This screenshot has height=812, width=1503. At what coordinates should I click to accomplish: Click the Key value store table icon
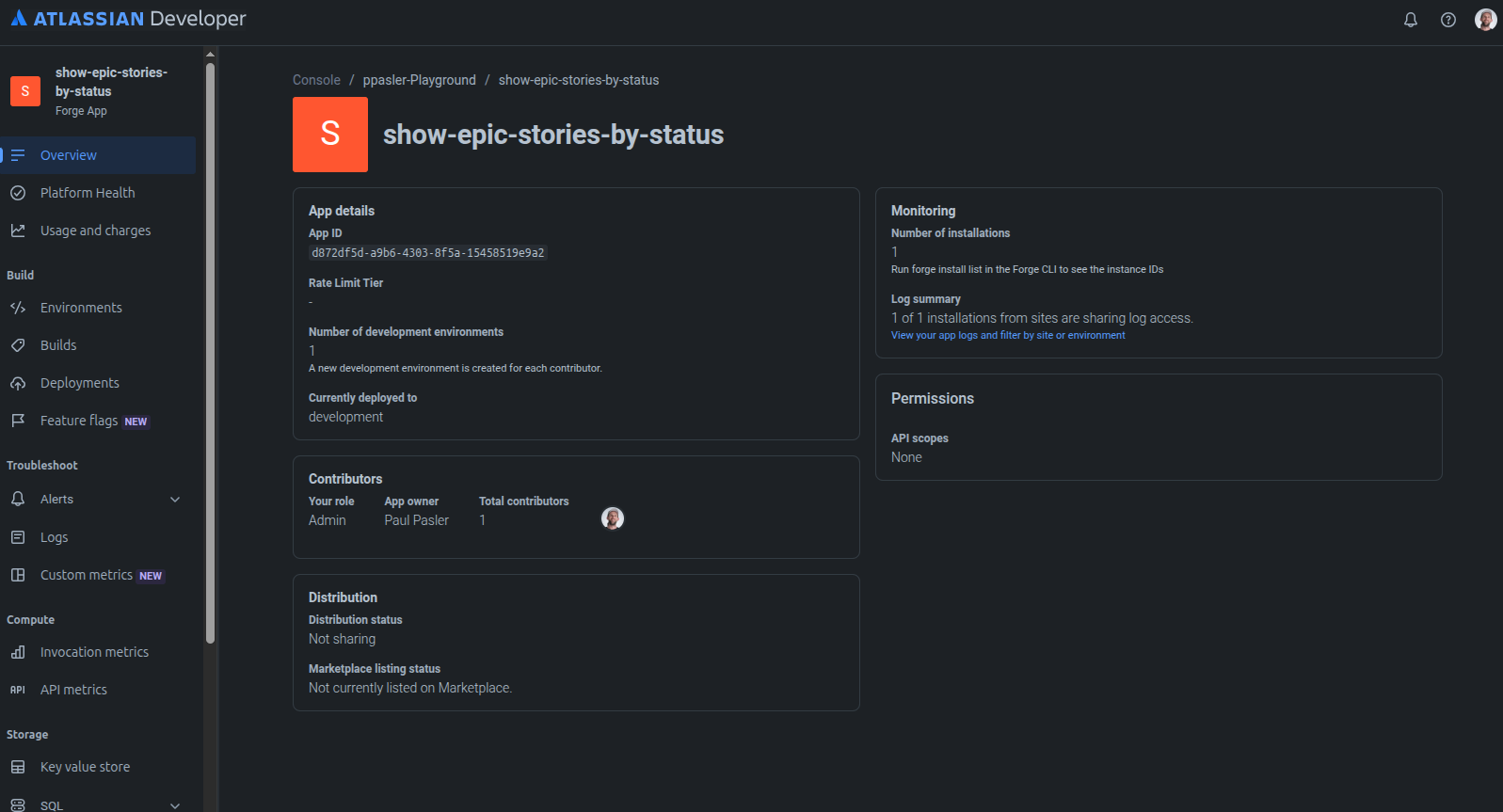(x=18, y=767)
